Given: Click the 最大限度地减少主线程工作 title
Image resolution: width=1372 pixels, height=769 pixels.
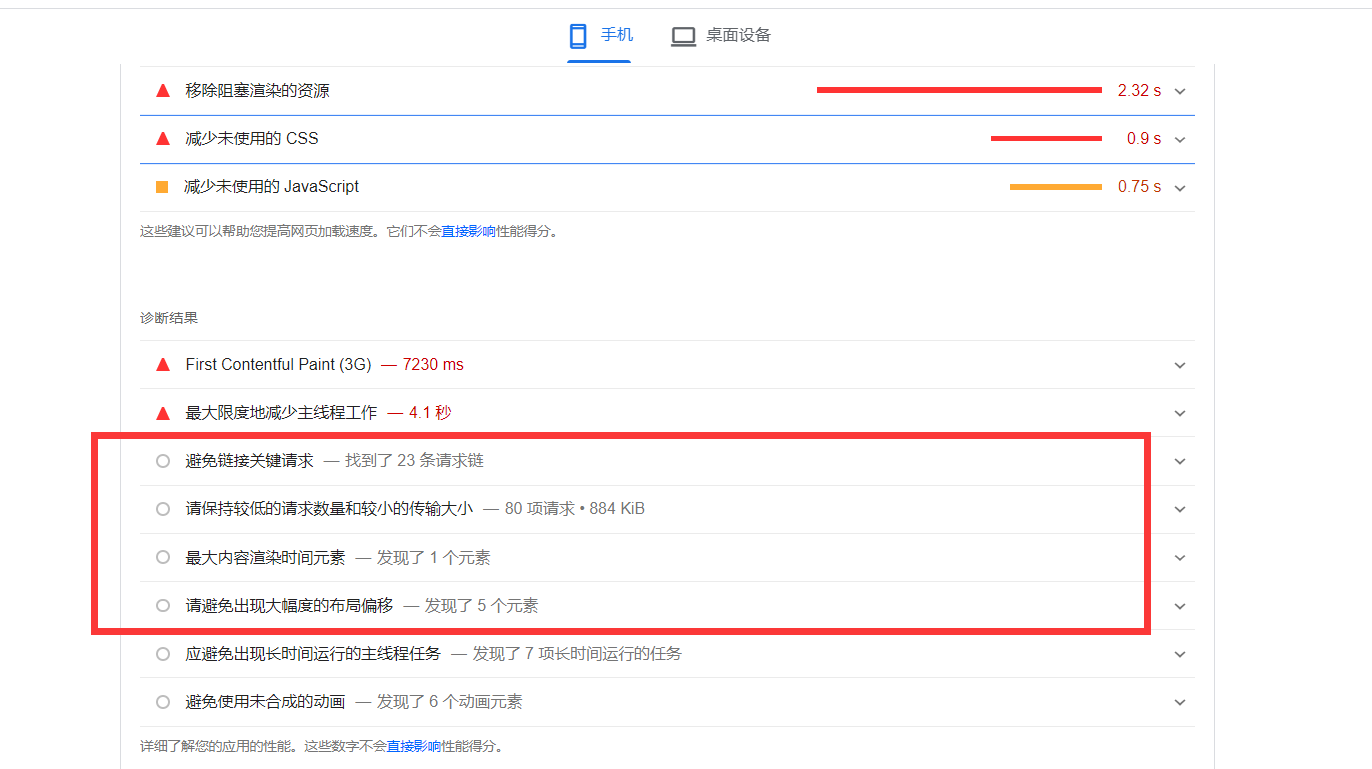Looking at the screenshot, I should (x=281, y=413).
